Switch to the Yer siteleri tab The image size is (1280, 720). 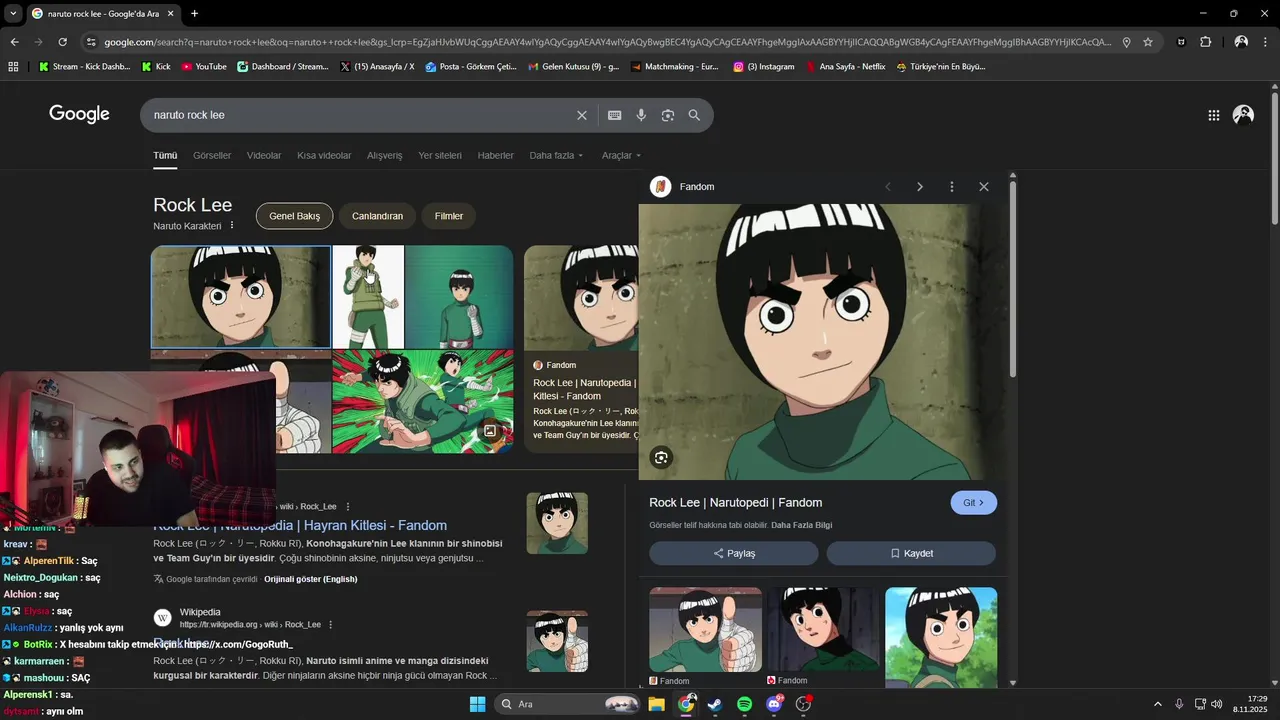tap(440, 156)
